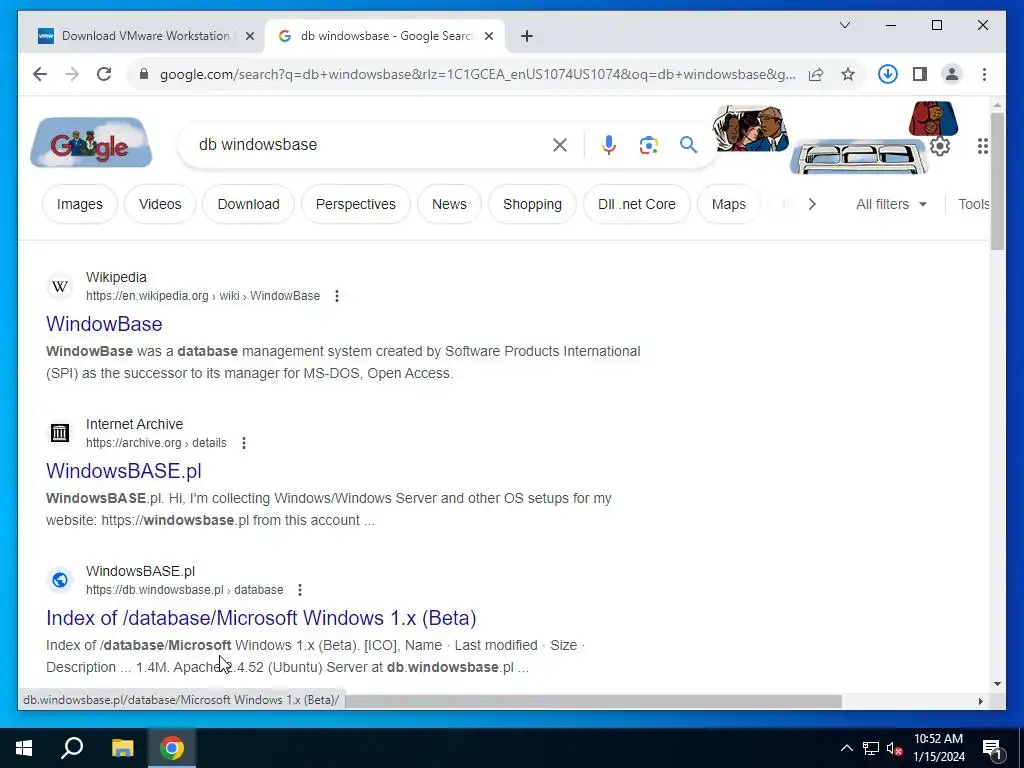This screenshot has height=768, width=1024.
Task: Click the address bar URL
Action: 477,74
